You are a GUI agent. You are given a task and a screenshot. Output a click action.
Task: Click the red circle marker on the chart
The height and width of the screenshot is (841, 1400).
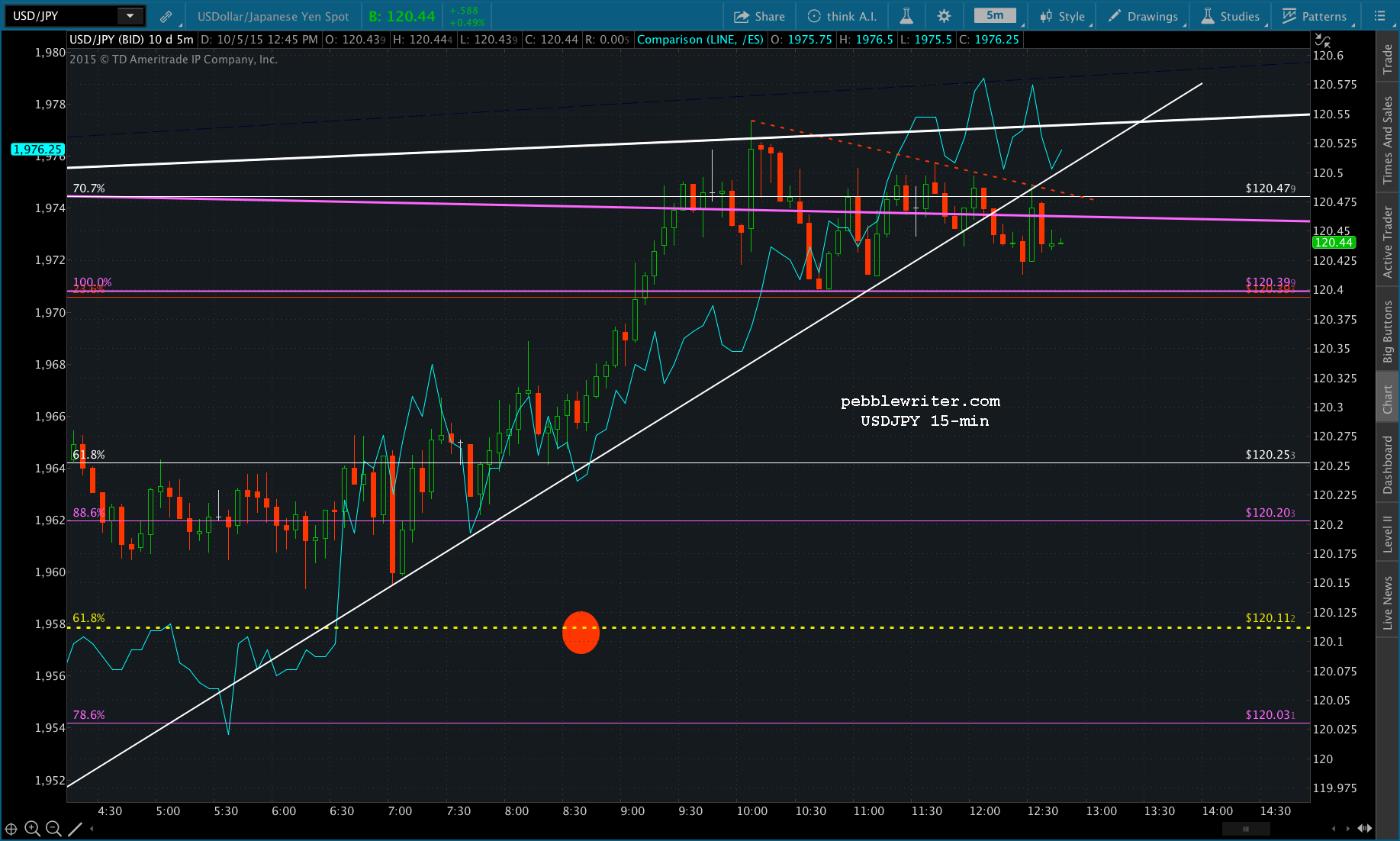(x=581, y=633)
